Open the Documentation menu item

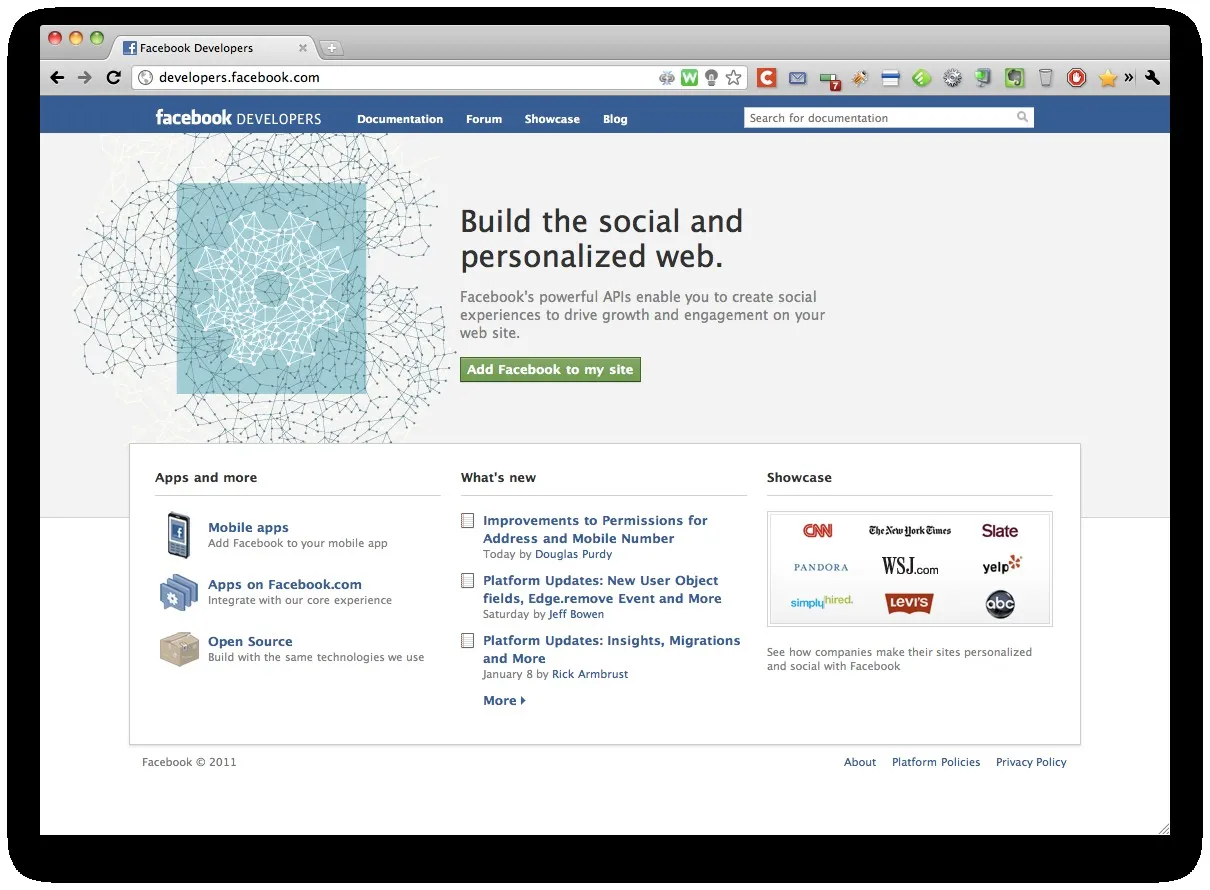pos(400,119)
